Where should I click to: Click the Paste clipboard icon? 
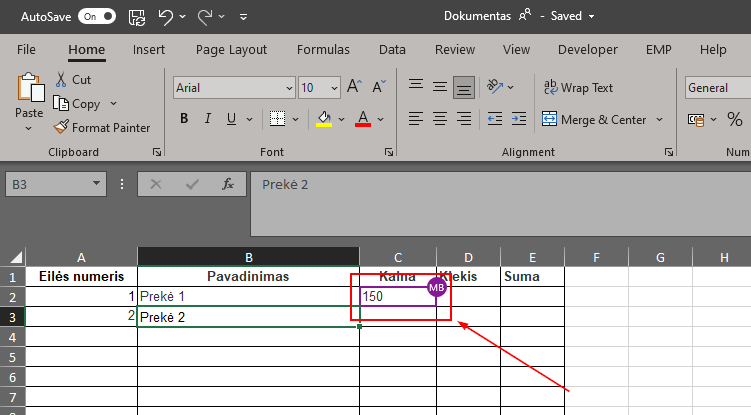(x=30, y=88)
